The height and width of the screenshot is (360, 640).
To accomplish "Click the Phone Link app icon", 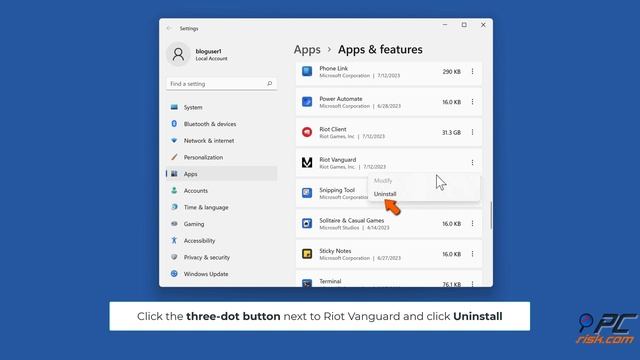I will [x=307, y=71].
